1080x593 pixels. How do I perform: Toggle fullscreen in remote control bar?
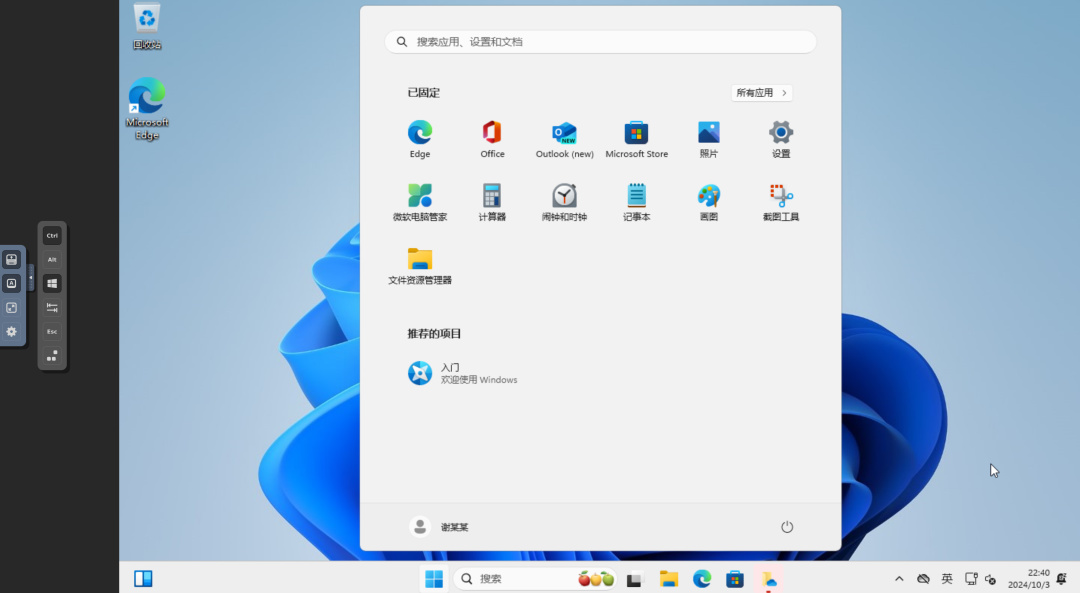12,307
